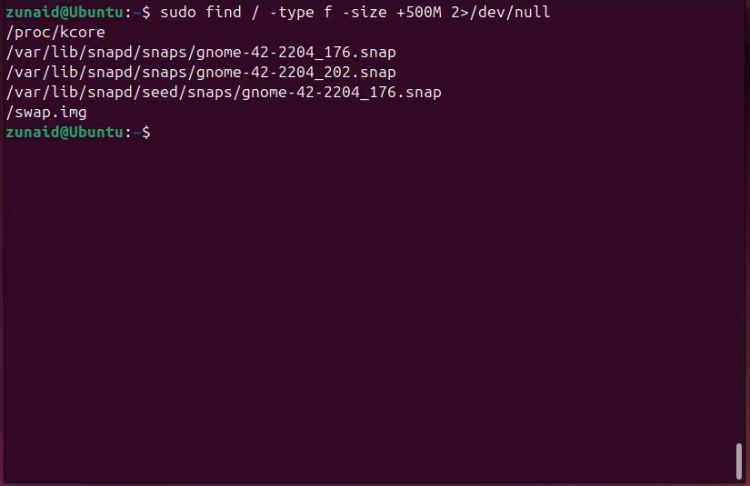Click the gnome-42-2204_202.snap output line
The image size is (750, 486).
pos(201,72)
